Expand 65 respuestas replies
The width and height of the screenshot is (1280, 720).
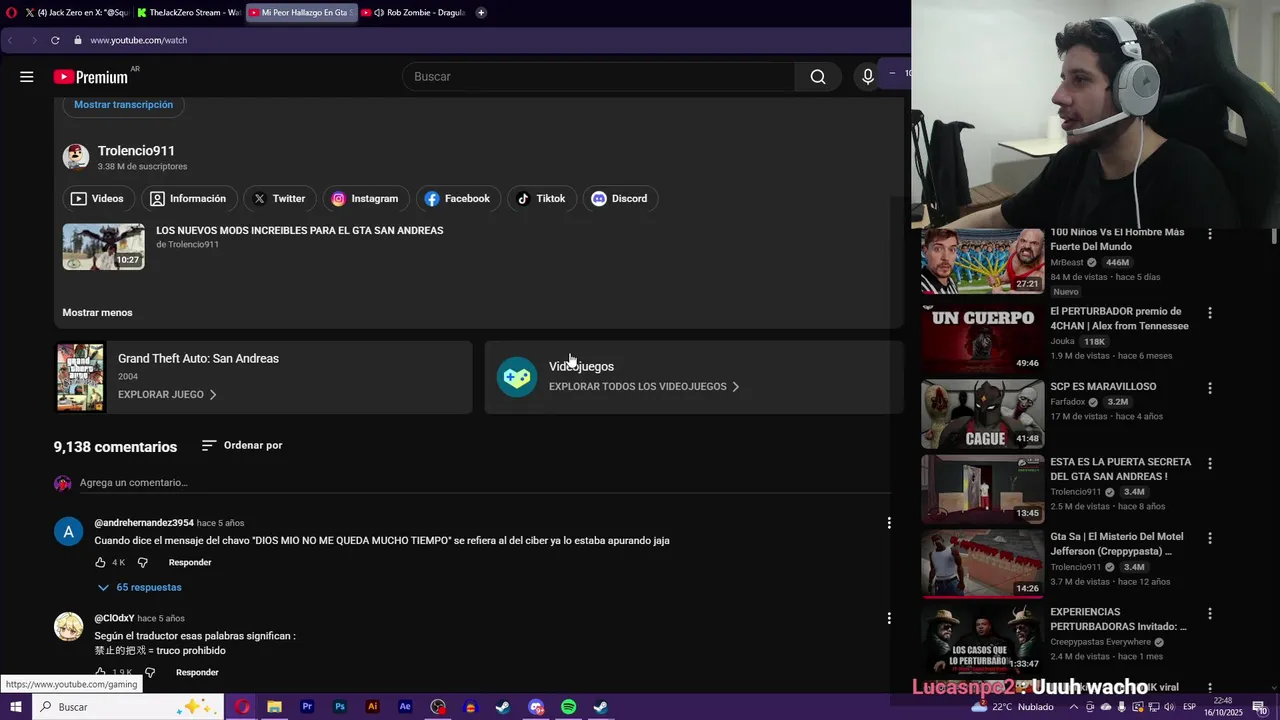pyautogui.click(x=140, y=588)
